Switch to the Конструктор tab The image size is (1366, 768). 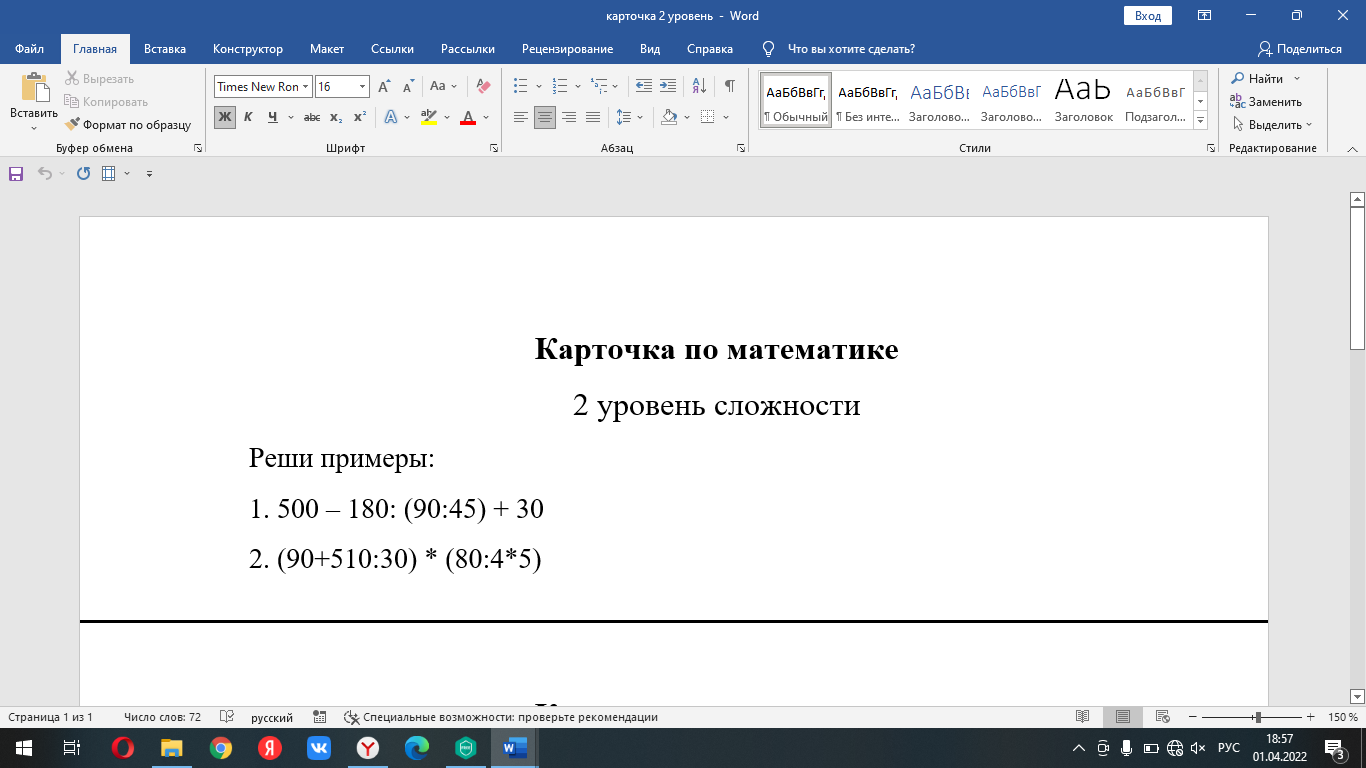248,48
